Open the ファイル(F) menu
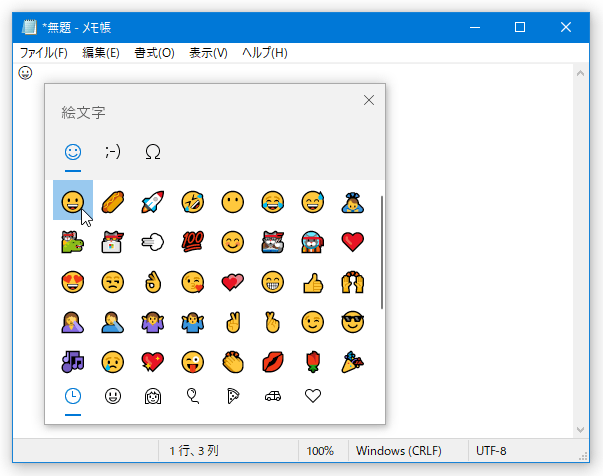 [43, 53]
